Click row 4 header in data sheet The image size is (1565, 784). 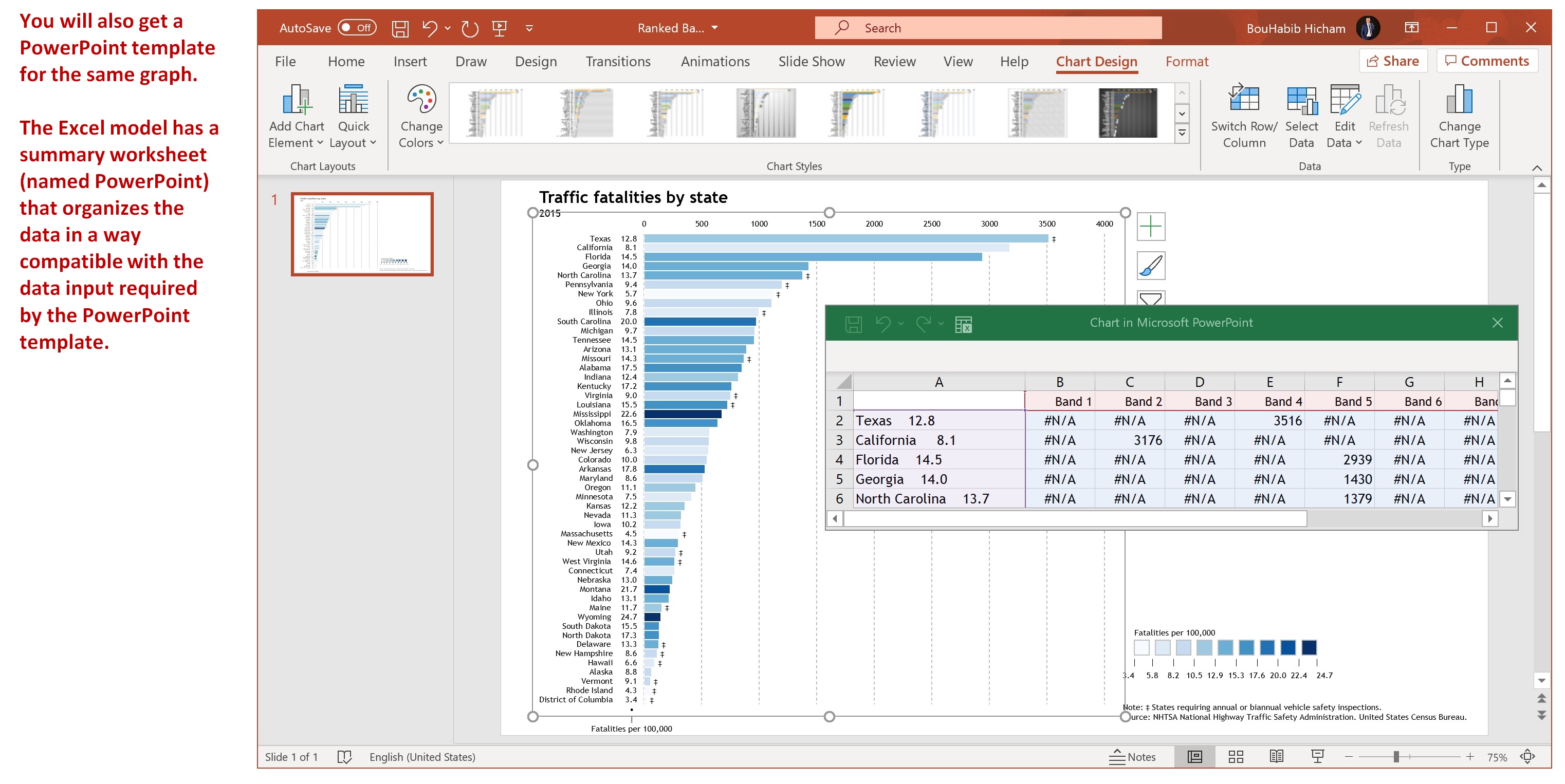(x=839, y=459)
